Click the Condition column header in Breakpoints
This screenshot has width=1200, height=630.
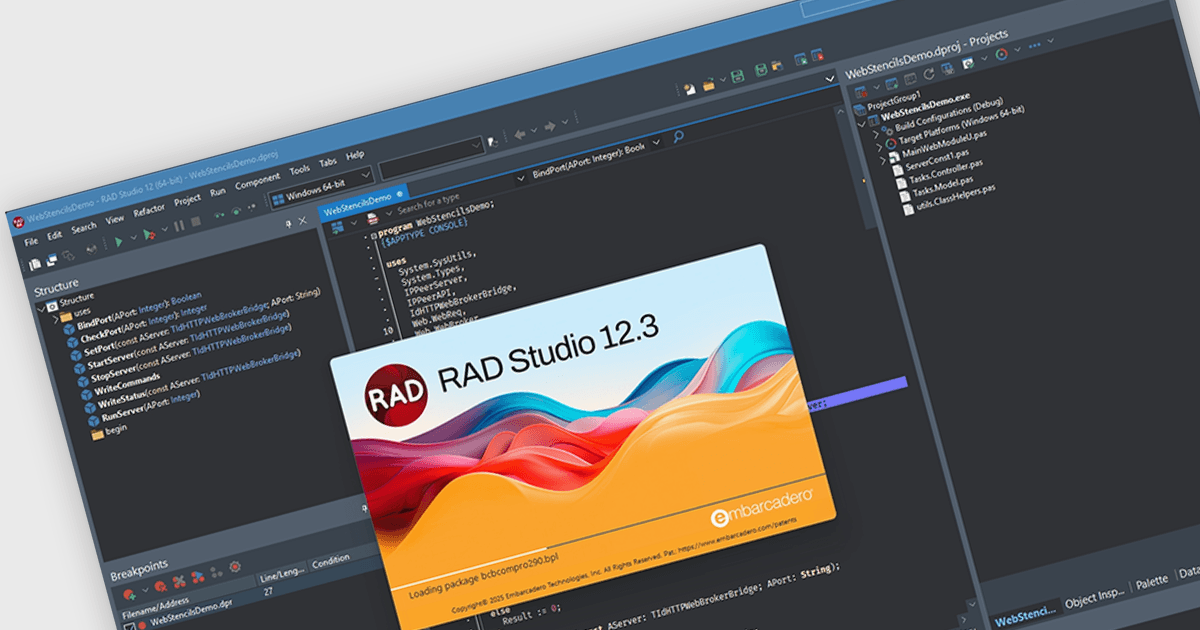pos(330,561)
